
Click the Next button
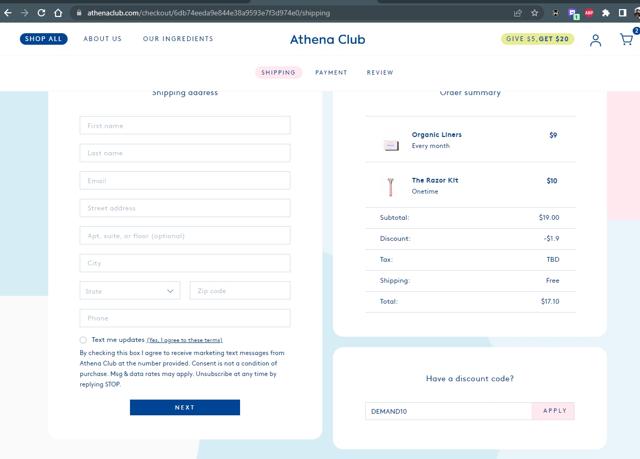pos(185,407)
